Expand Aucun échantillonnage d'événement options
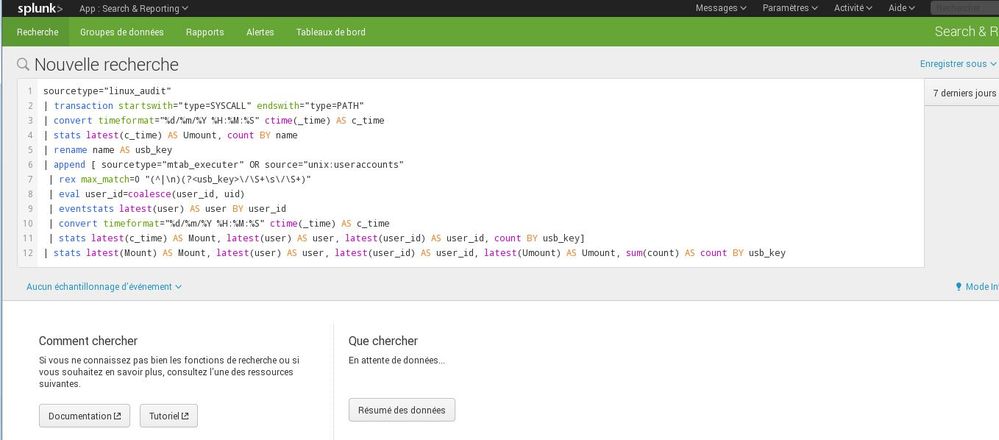999x440 pixels. click(104, 287)
